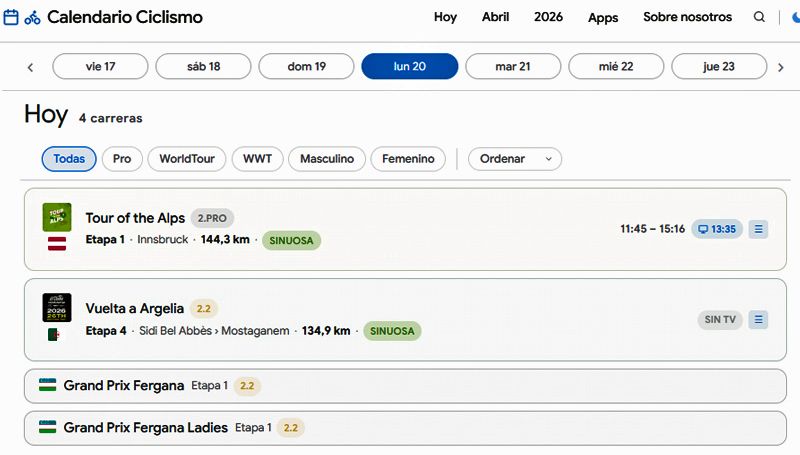Advance to next days with right arrow
Image resolution: width=800 pixels, height=455 pixels.
coord(781,67)
